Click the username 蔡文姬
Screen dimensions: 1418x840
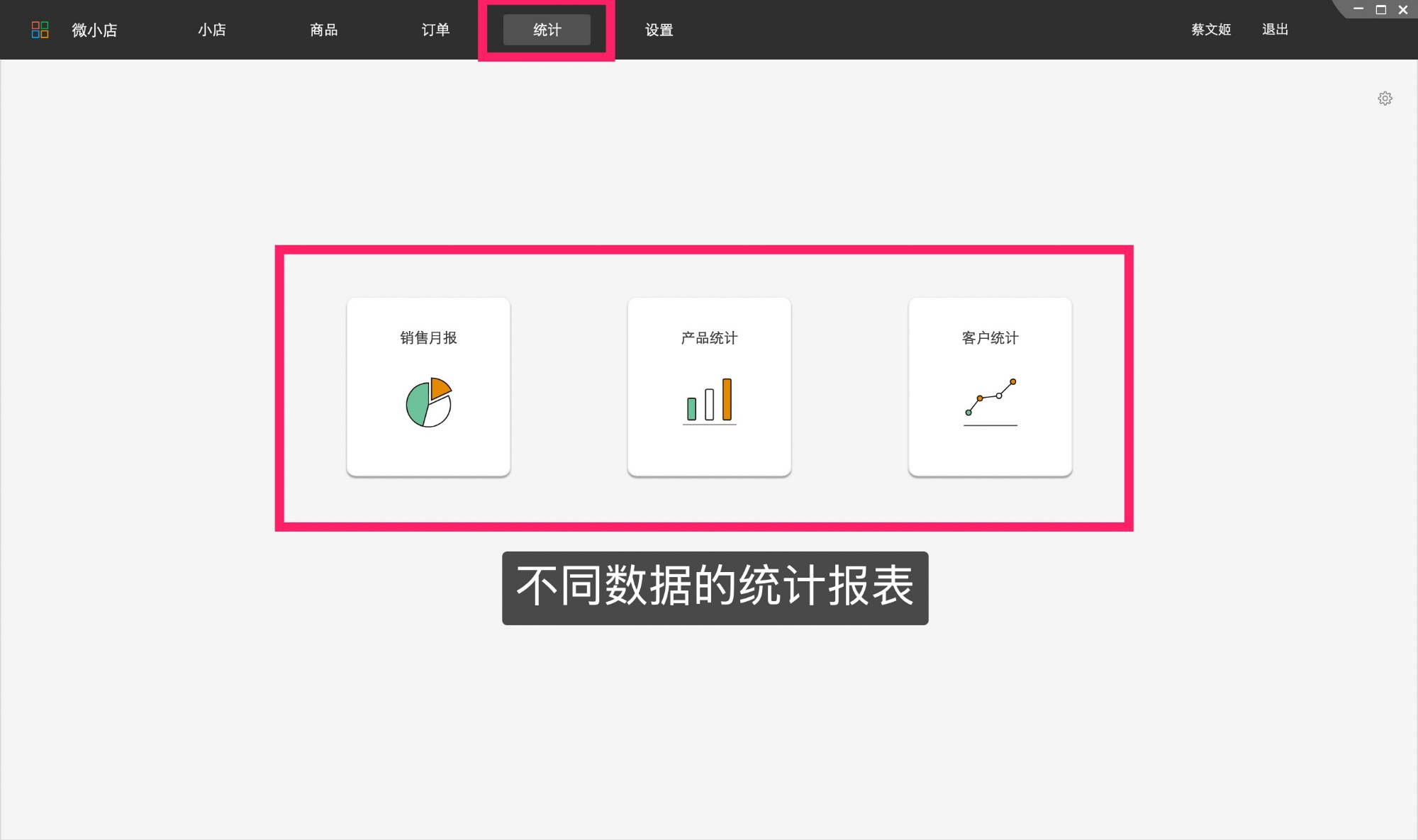(x=1210, y=30)
